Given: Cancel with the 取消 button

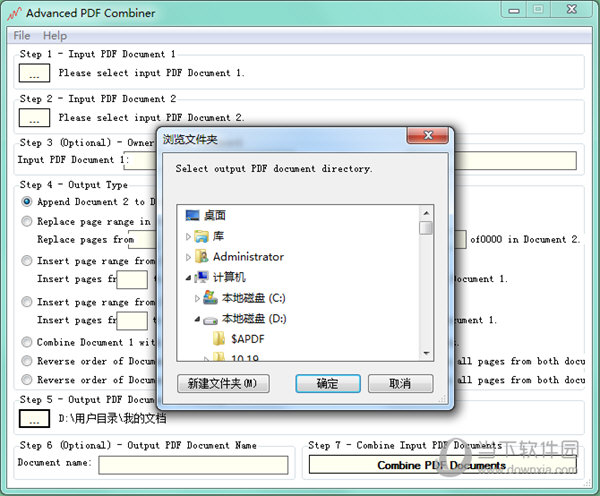Looking at the screenshot, I should (400, 383).
